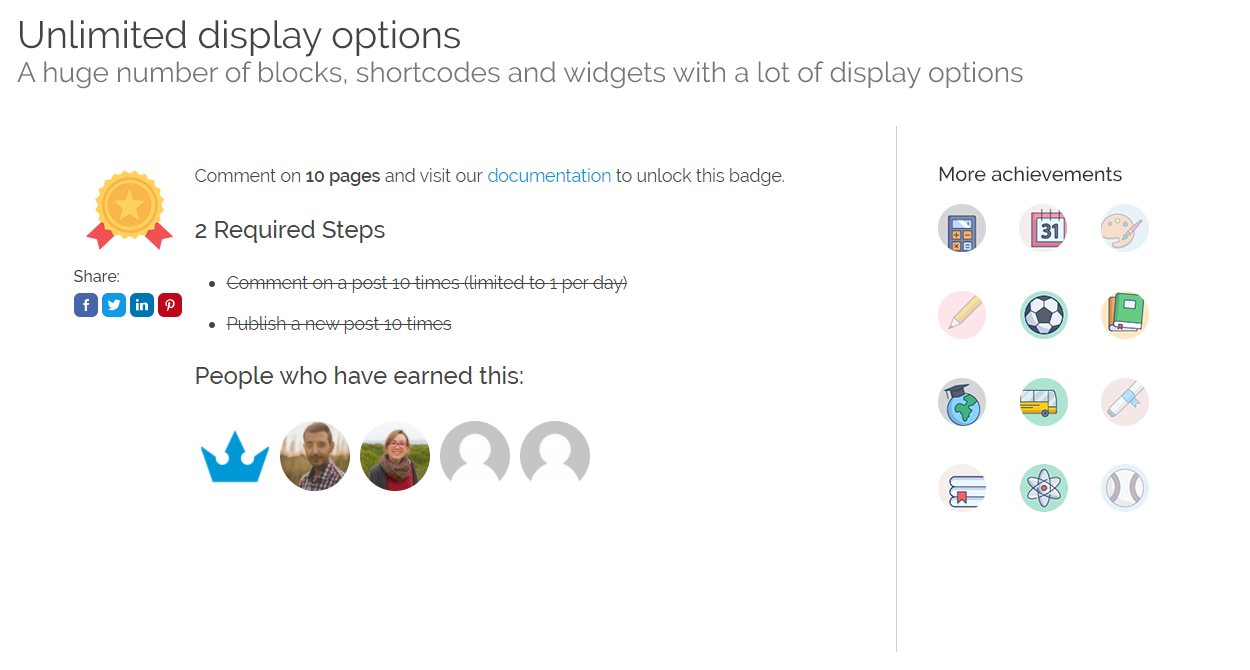Screen dimensions: 1250x670
Task: Open the diploma scroll achievement
Action: [x=1125, y=402]
